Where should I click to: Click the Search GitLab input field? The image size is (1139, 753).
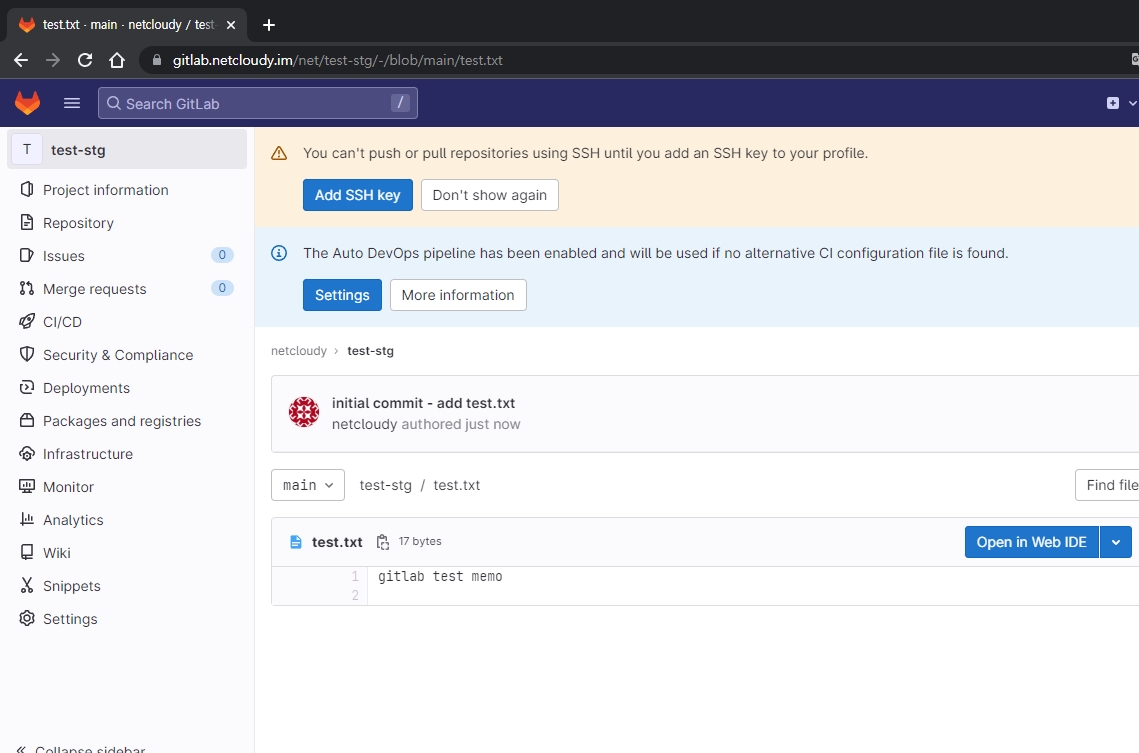pos(258,103)
